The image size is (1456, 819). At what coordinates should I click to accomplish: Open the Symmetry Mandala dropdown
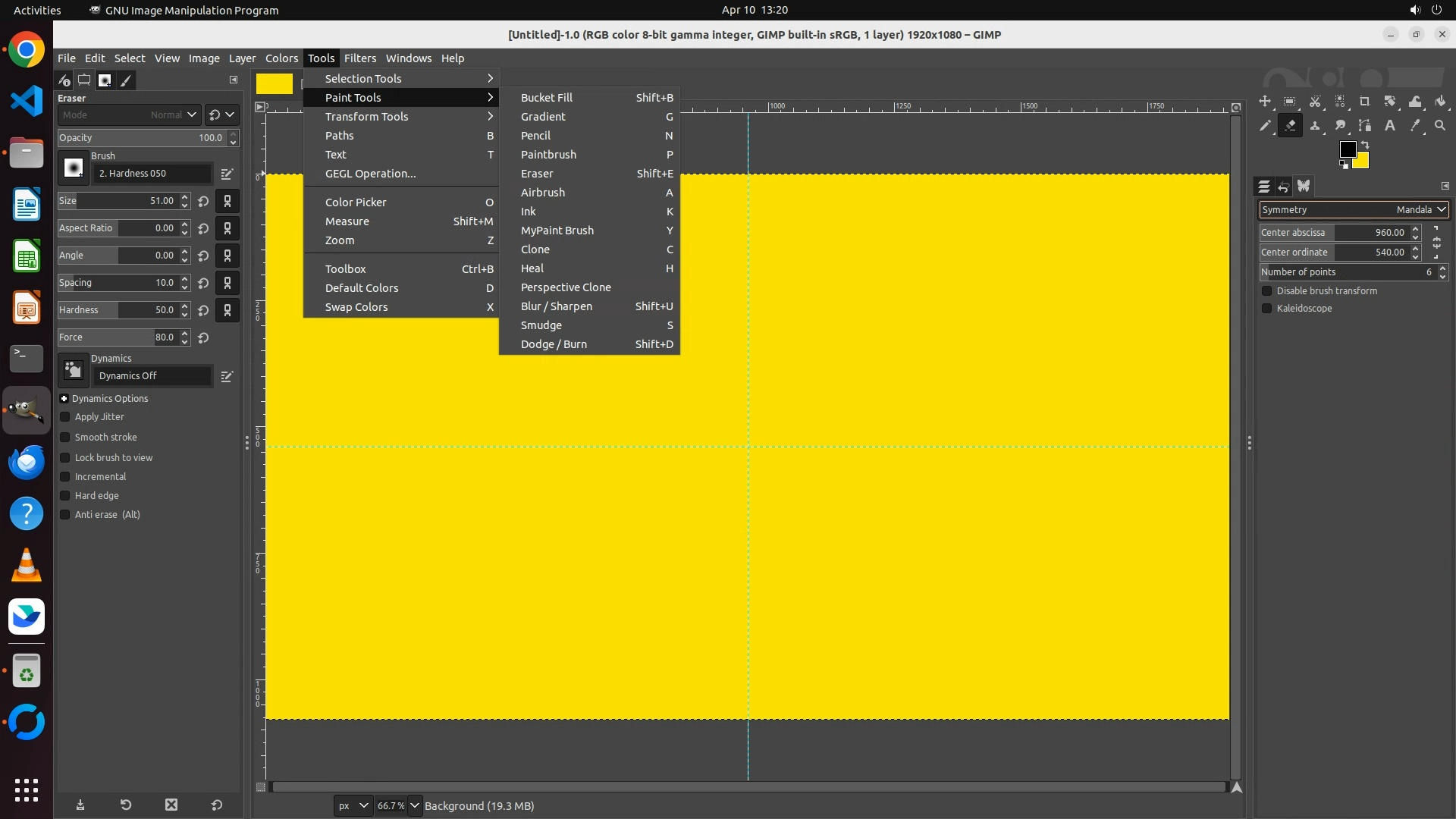[x=1354, y=210]
